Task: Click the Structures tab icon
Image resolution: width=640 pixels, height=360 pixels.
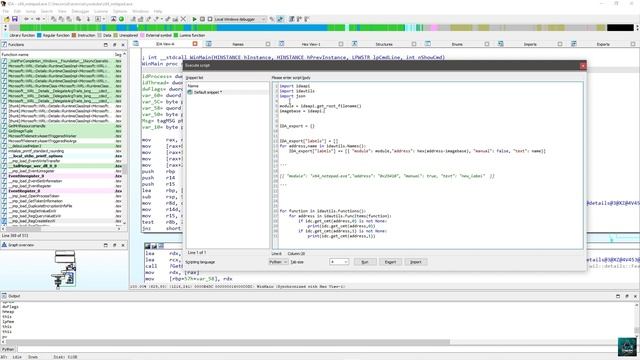Action: 355,44
